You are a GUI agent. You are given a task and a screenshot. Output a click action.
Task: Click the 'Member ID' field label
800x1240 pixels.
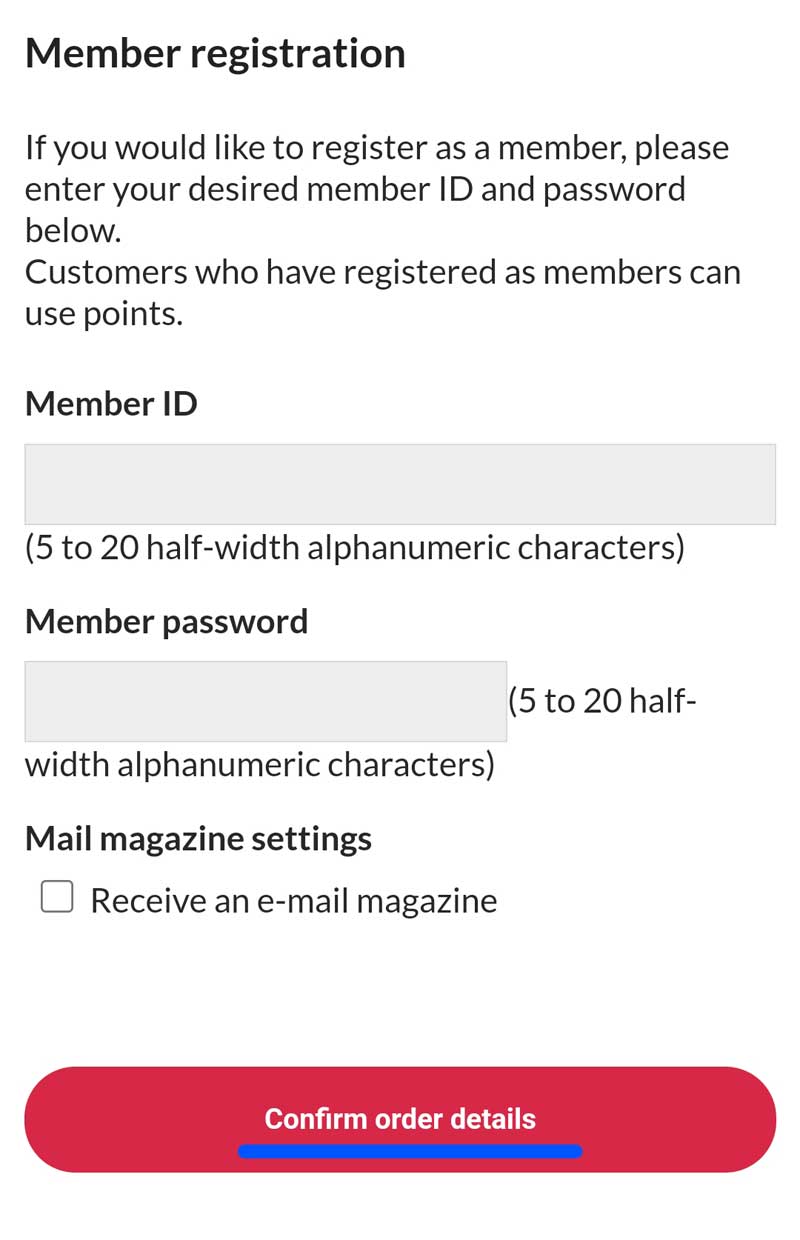pyautogui.click(x=111, y=404)
